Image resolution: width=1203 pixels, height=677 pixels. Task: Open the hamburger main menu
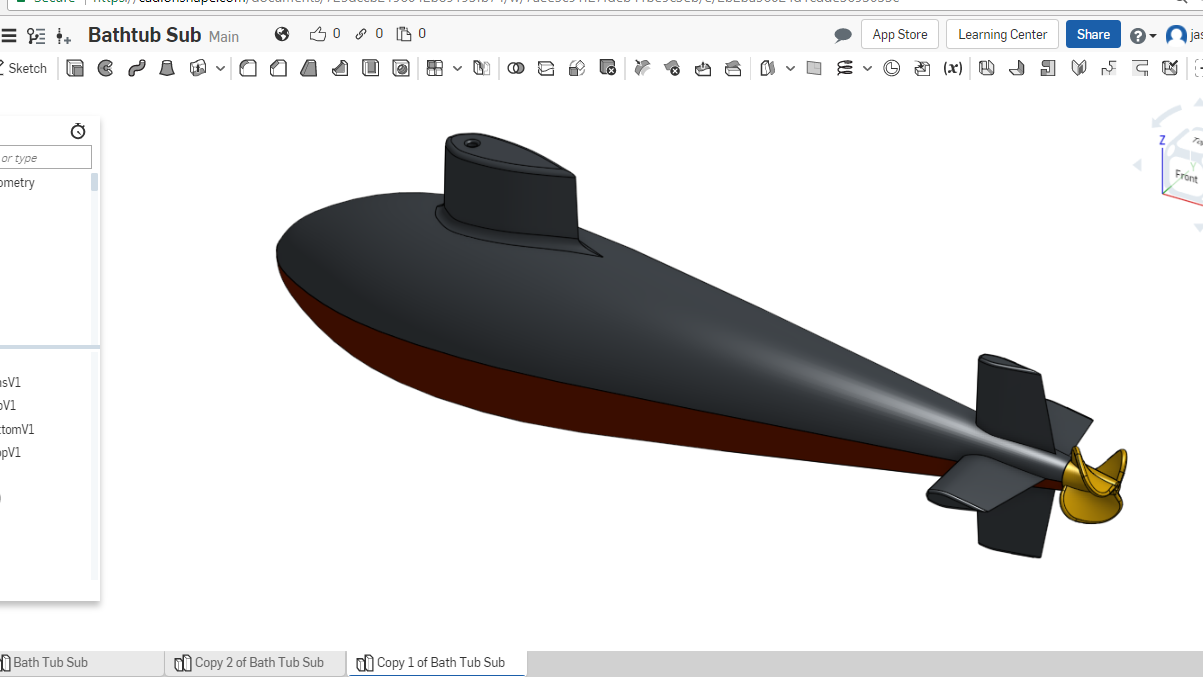(9, 36)
